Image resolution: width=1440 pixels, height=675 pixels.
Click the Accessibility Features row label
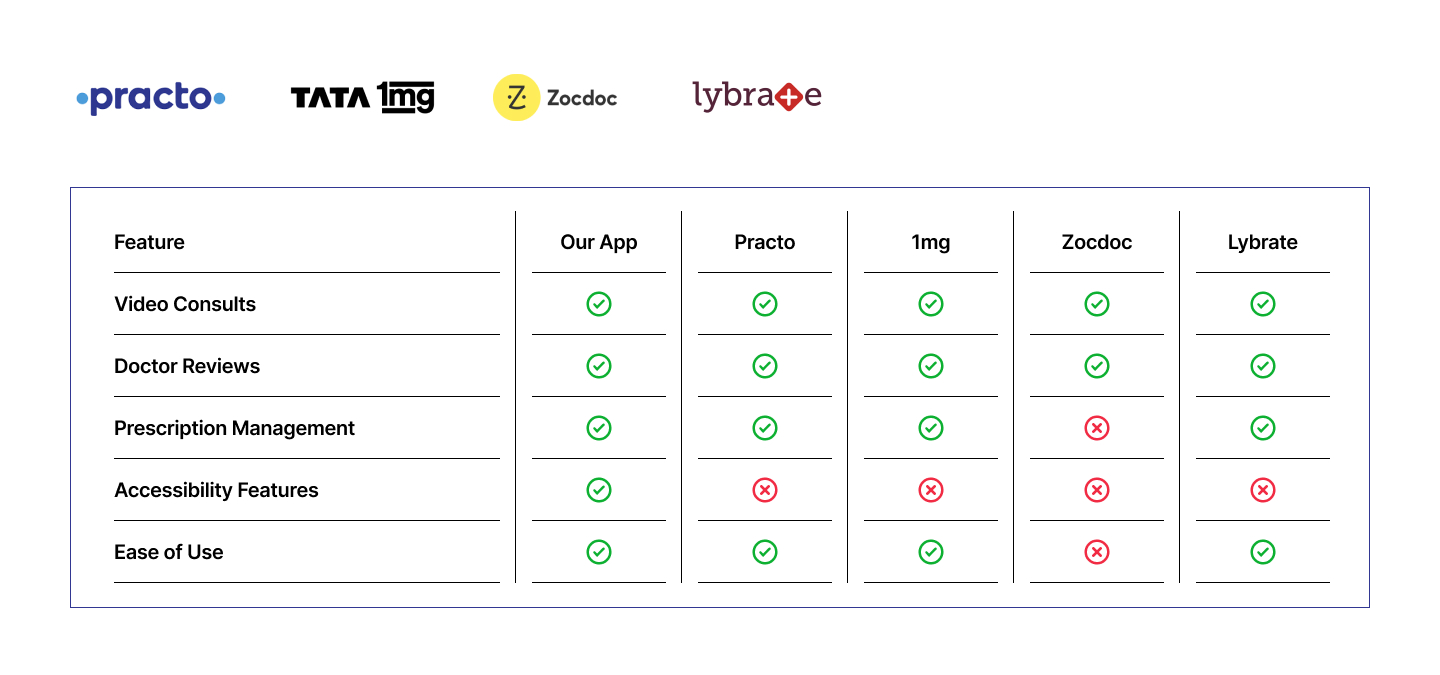pos(216,490)
